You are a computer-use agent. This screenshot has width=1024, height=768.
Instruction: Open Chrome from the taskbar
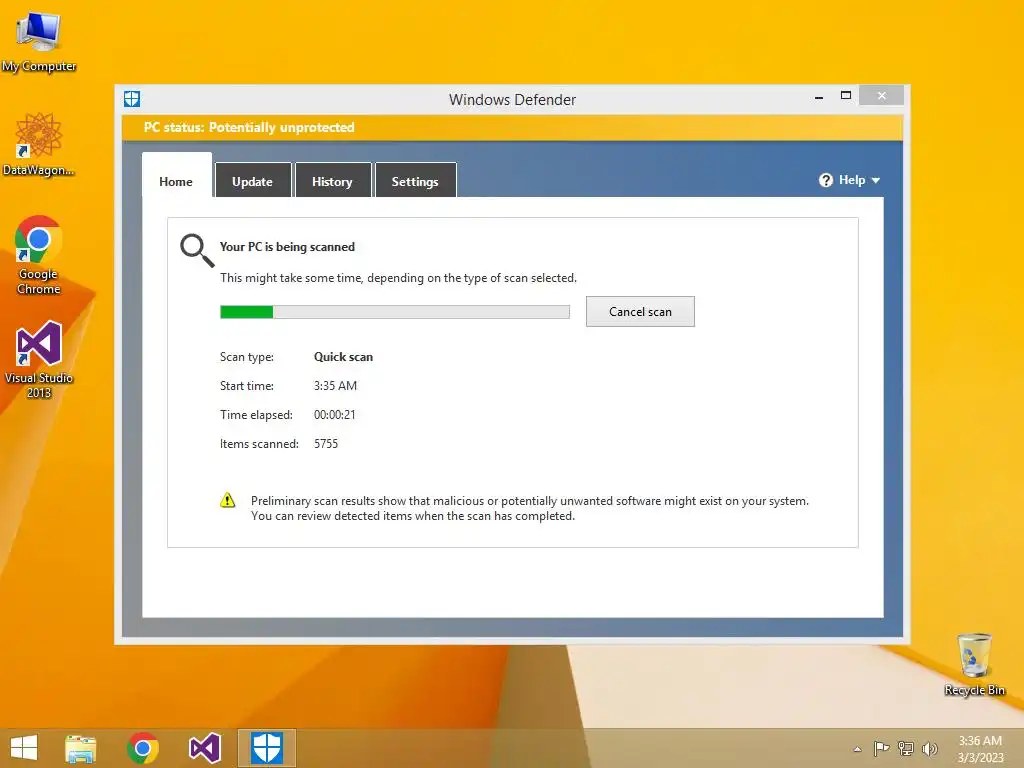click(x=143, y=748)
